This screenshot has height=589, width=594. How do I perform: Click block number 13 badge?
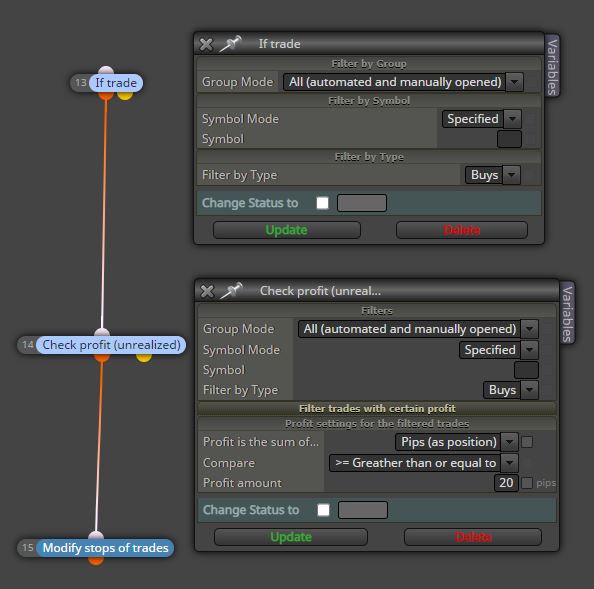point(80,83)
